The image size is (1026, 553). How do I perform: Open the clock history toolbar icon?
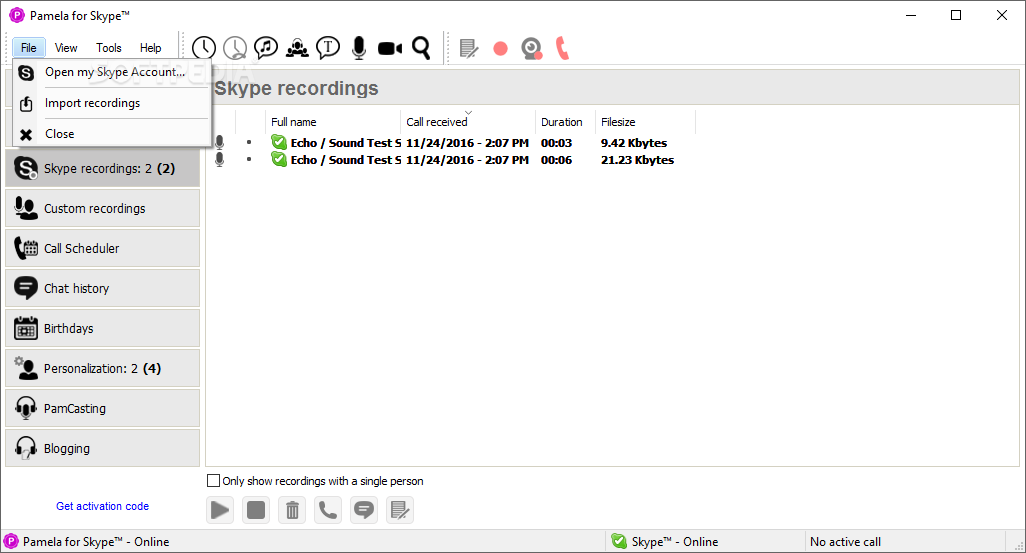tap(204, 48)
